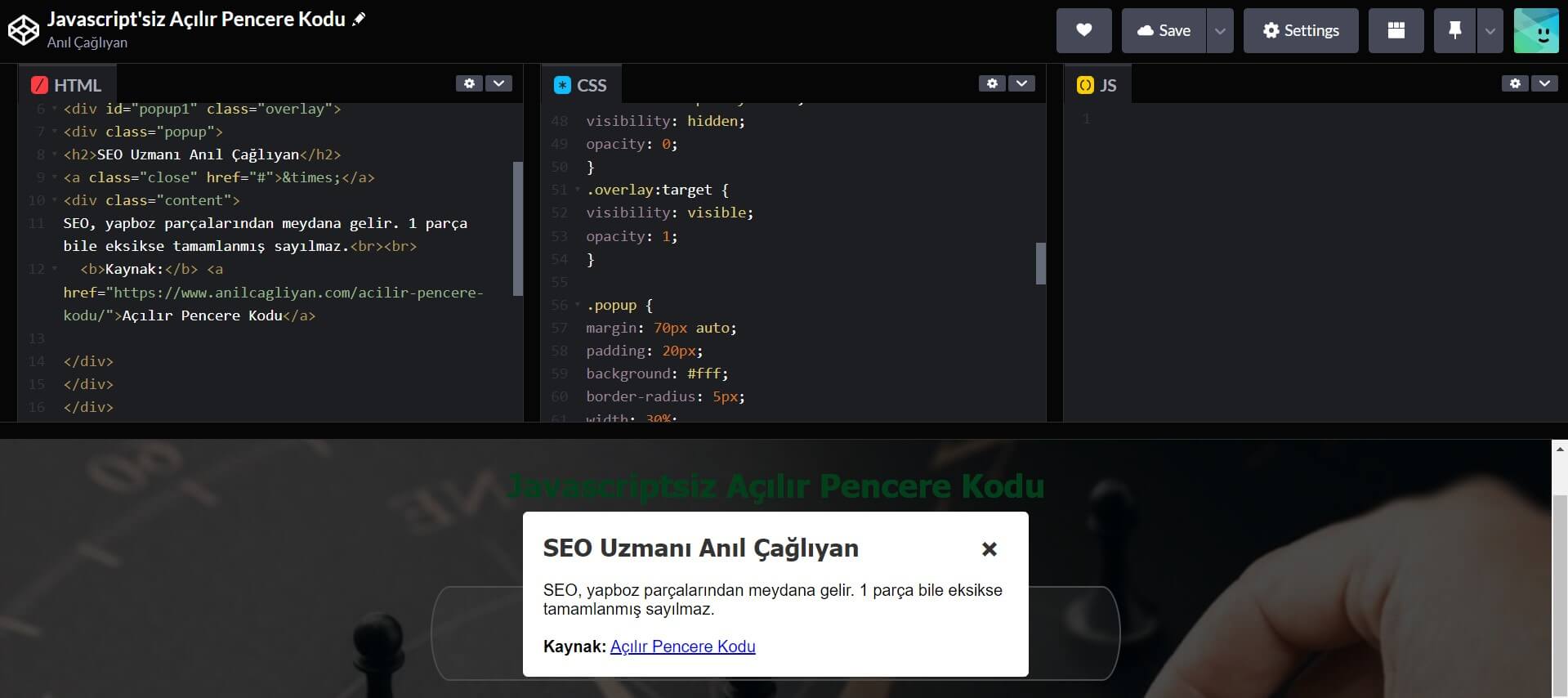Open CSS editor settings gear

coord(992,83)
